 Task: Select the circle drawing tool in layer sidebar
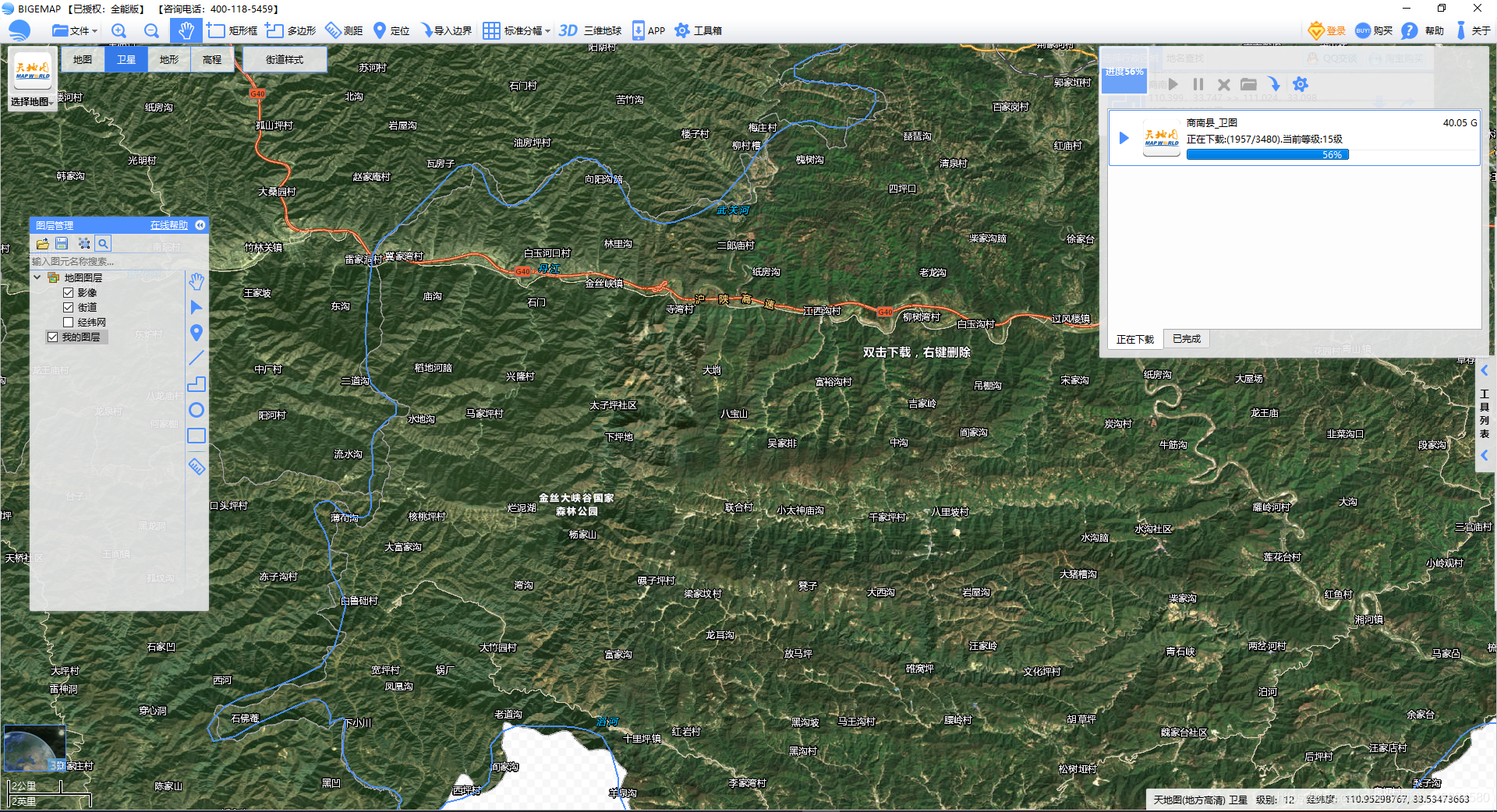pos(196,410)
